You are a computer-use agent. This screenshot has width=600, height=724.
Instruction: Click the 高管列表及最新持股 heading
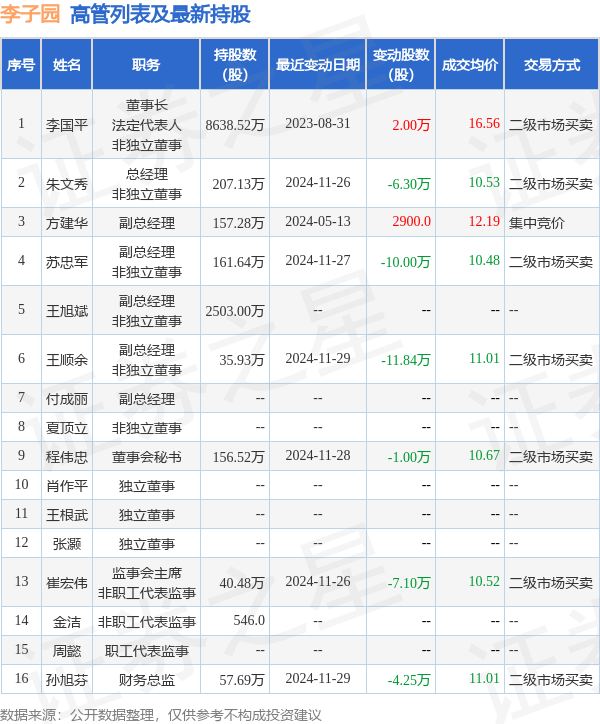point(160,14)
